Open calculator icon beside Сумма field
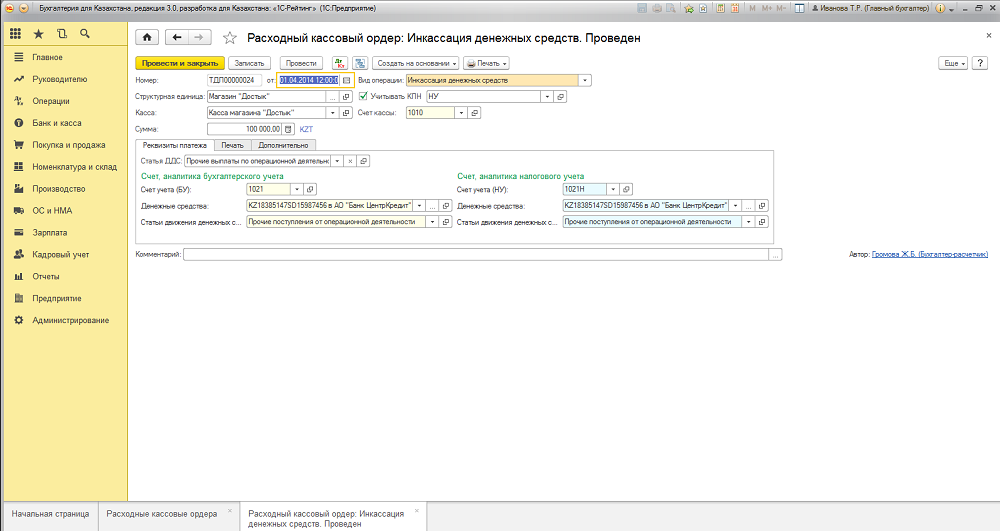Image resolution: width=1000 pixels, height=531 pixels. [x=288, y=129]
